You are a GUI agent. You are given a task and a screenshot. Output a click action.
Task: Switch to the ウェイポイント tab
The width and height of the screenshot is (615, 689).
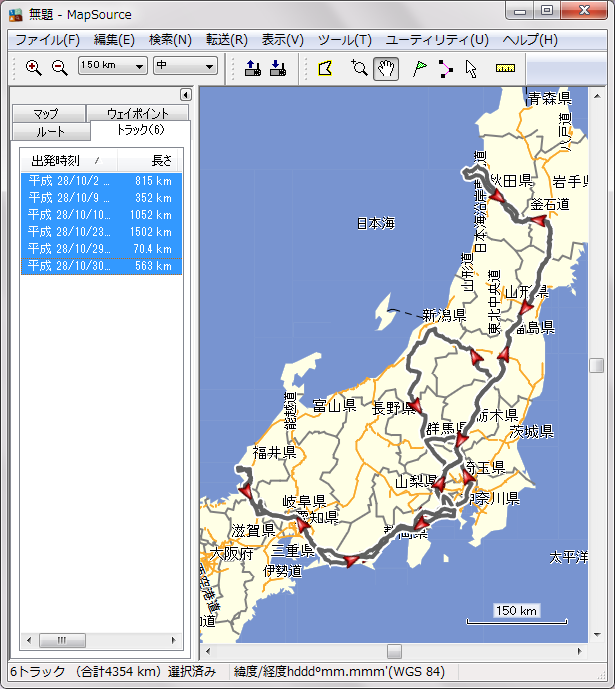[x=137, y=113]
